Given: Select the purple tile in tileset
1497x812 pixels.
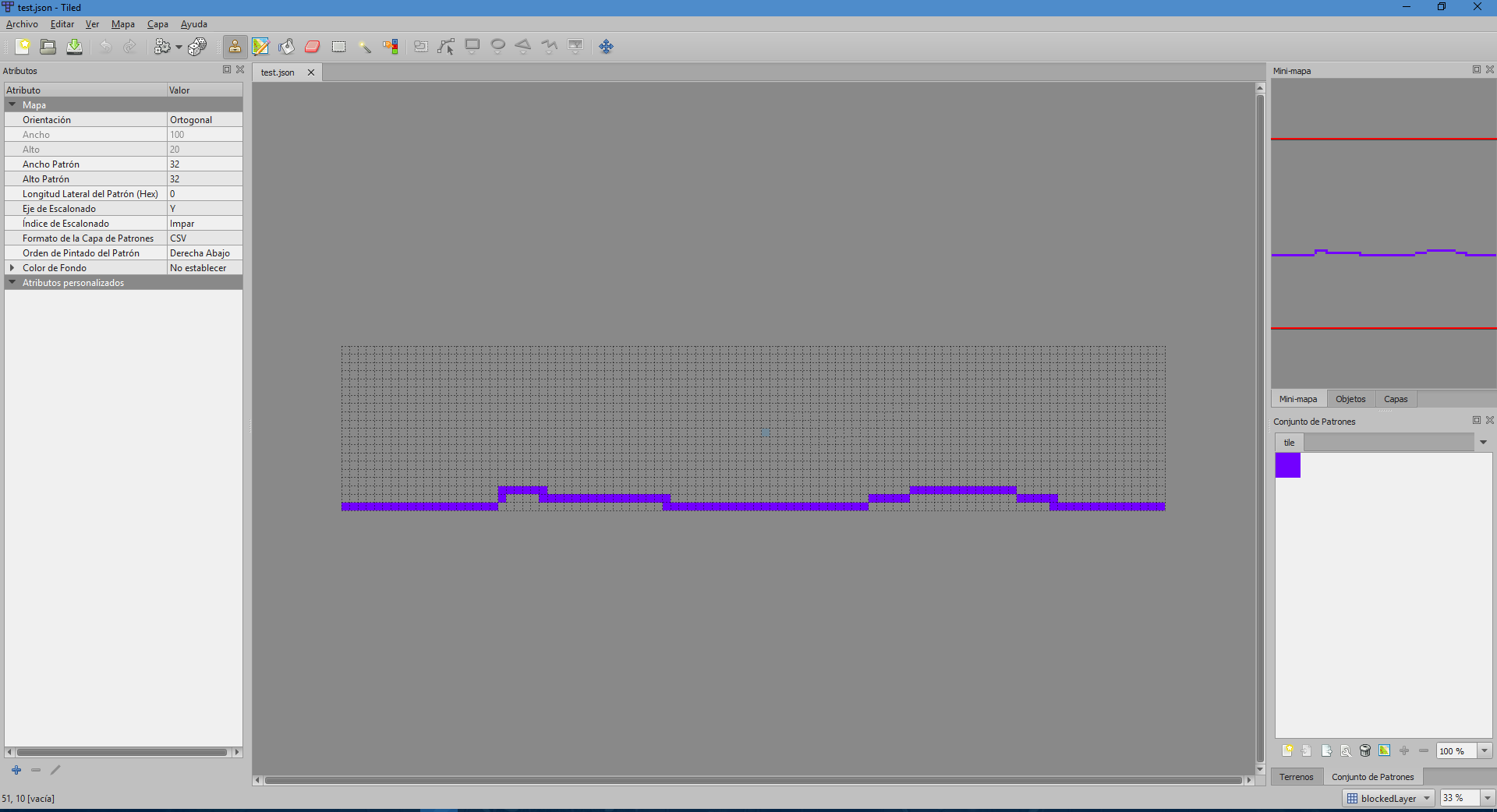Looking at the screenshot, I should pyautogui.click(x=1287, y=465).
